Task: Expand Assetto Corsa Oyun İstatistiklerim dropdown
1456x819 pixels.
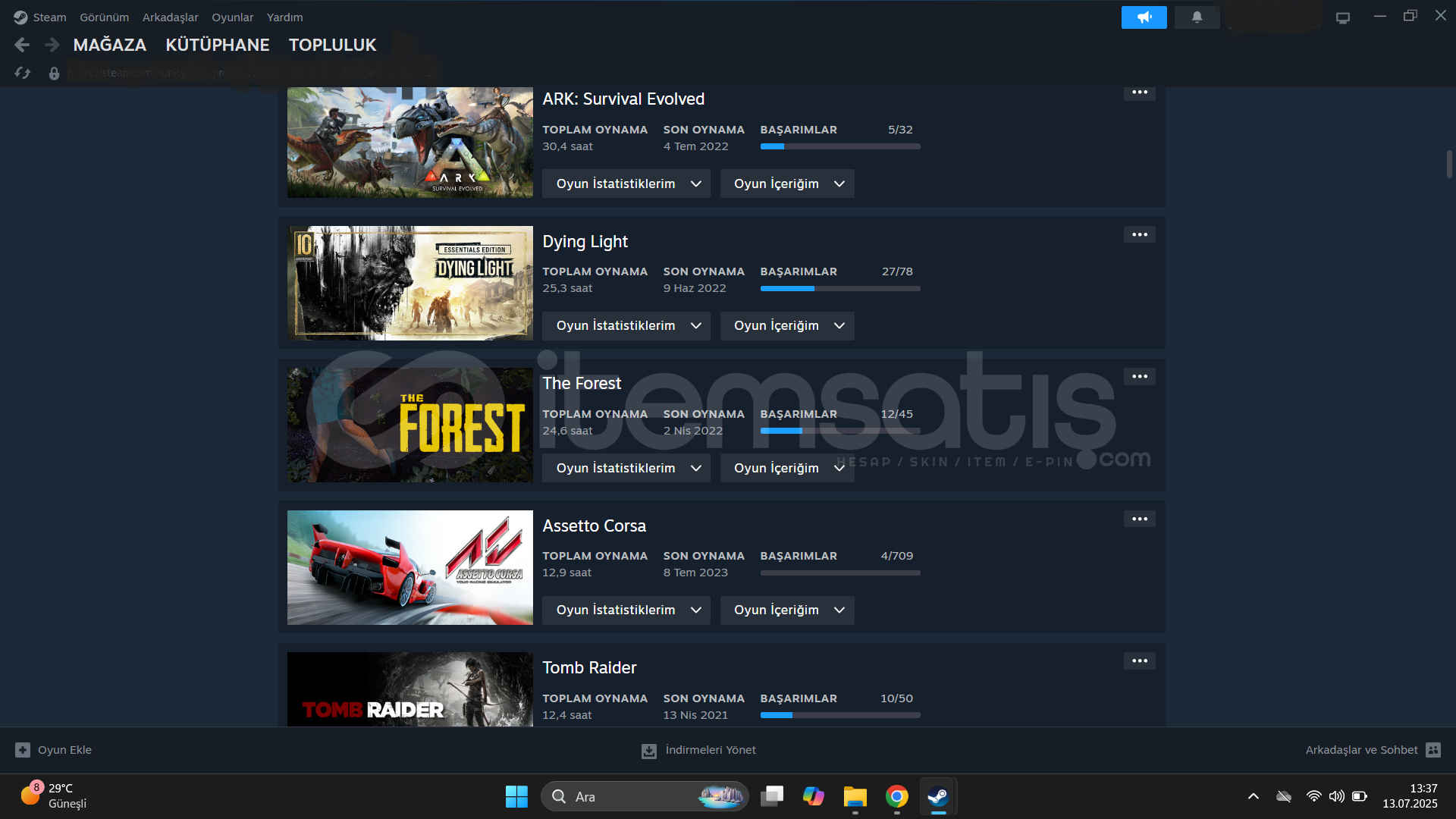Action: coord(626,610)
